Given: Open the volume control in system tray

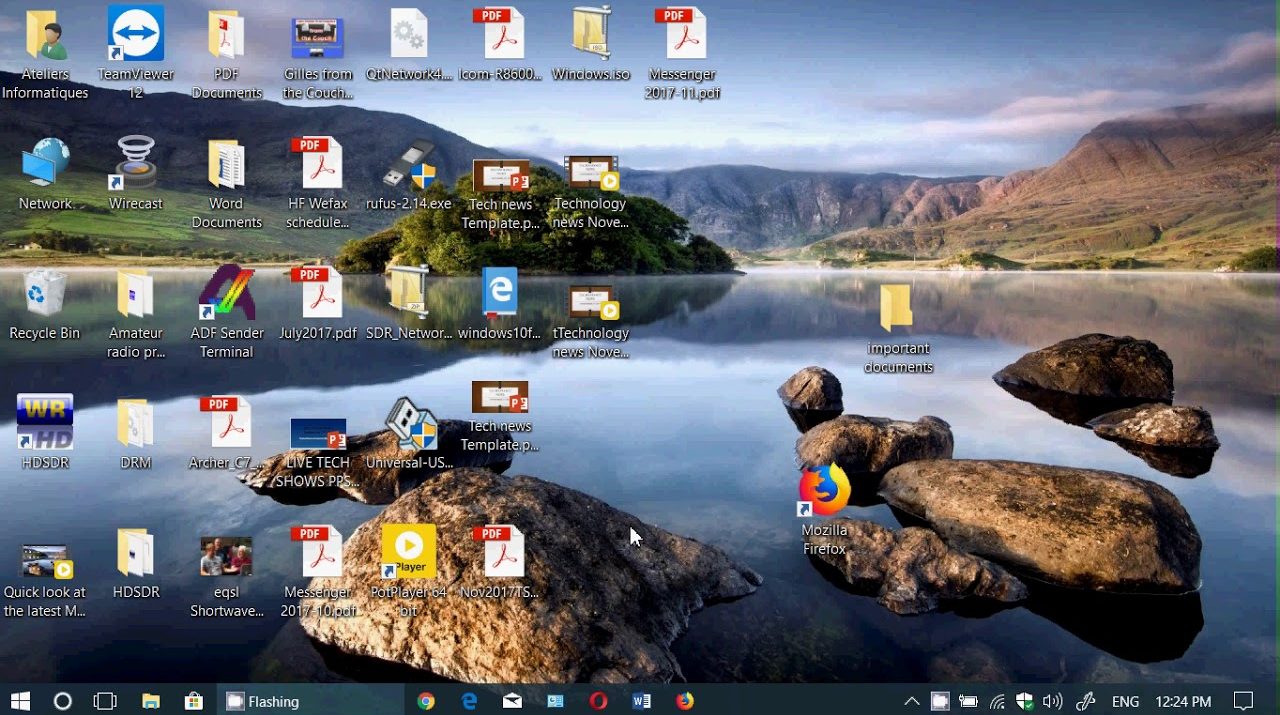Looking at the screenshot, I should pyautogui.click(x=1052, y=701).
